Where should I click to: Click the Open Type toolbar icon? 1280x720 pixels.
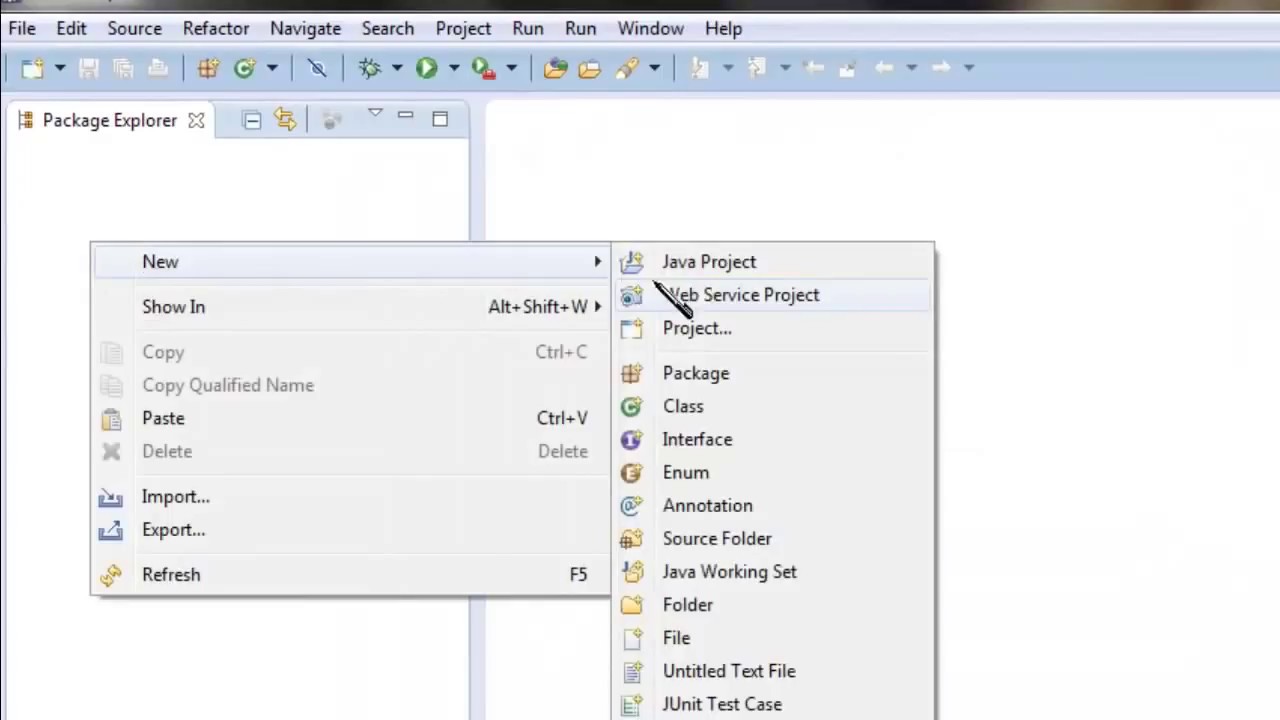[x=555, y=68]
